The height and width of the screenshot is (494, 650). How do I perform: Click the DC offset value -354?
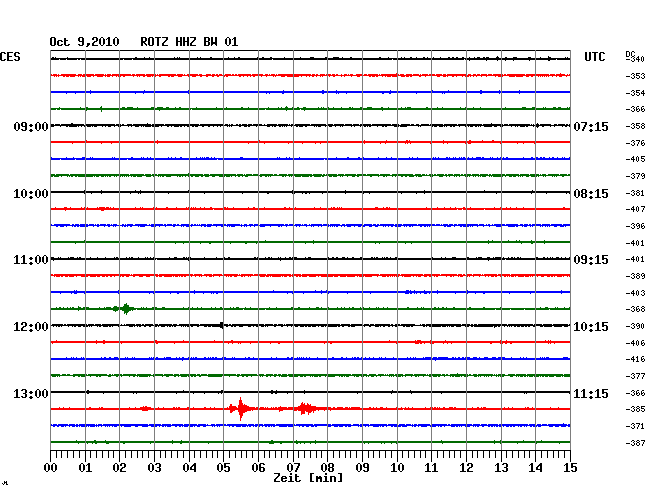click(635, 93)
